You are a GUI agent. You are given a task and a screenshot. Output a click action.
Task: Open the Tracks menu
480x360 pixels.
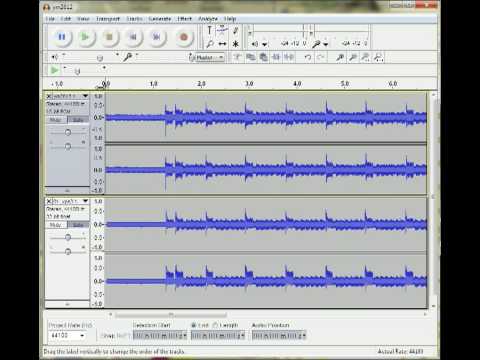click(x=134, y=19)
